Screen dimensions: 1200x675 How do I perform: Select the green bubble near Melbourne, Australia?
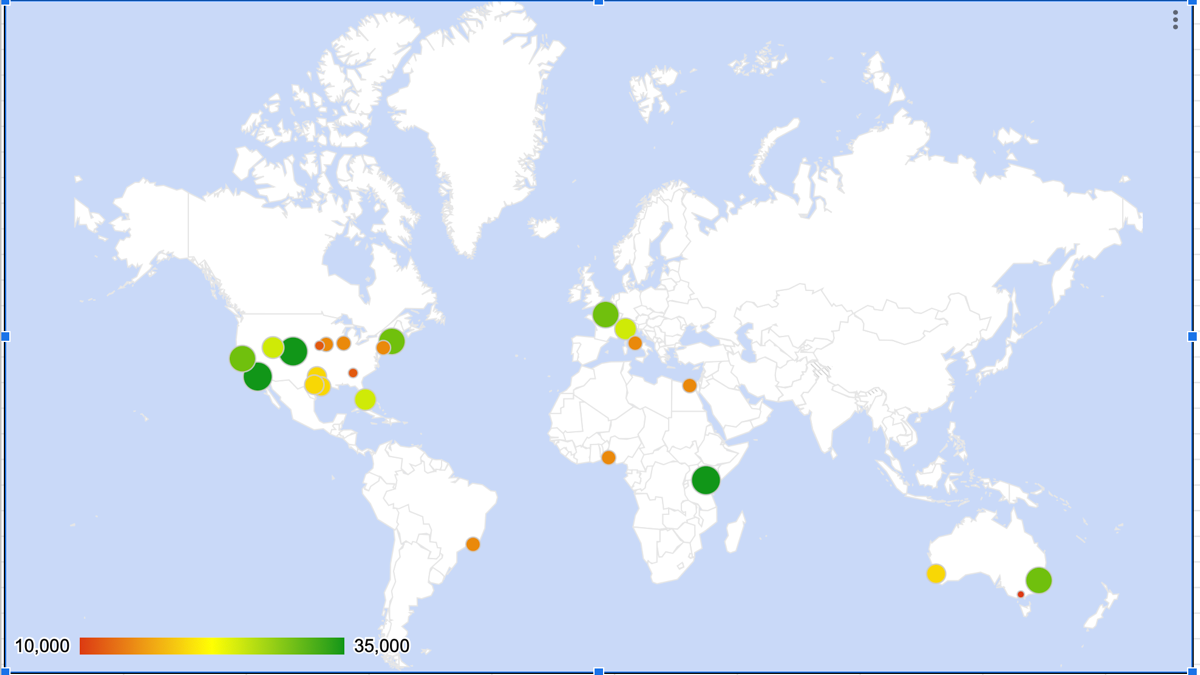(x=1037, y=580)
